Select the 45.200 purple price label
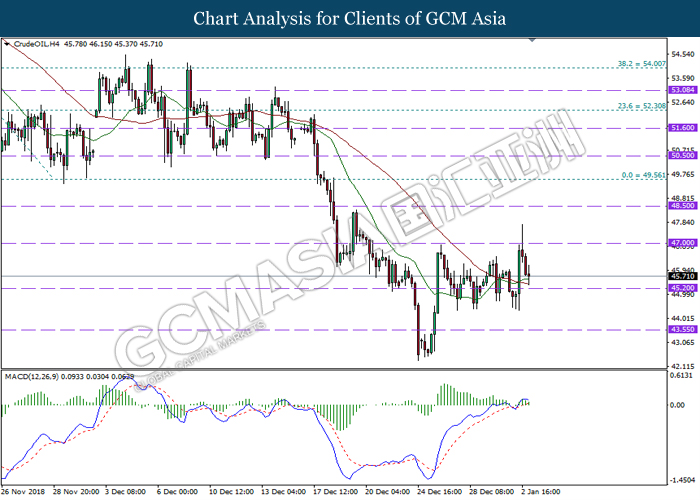The image size is (700, 500). point(683,288)
